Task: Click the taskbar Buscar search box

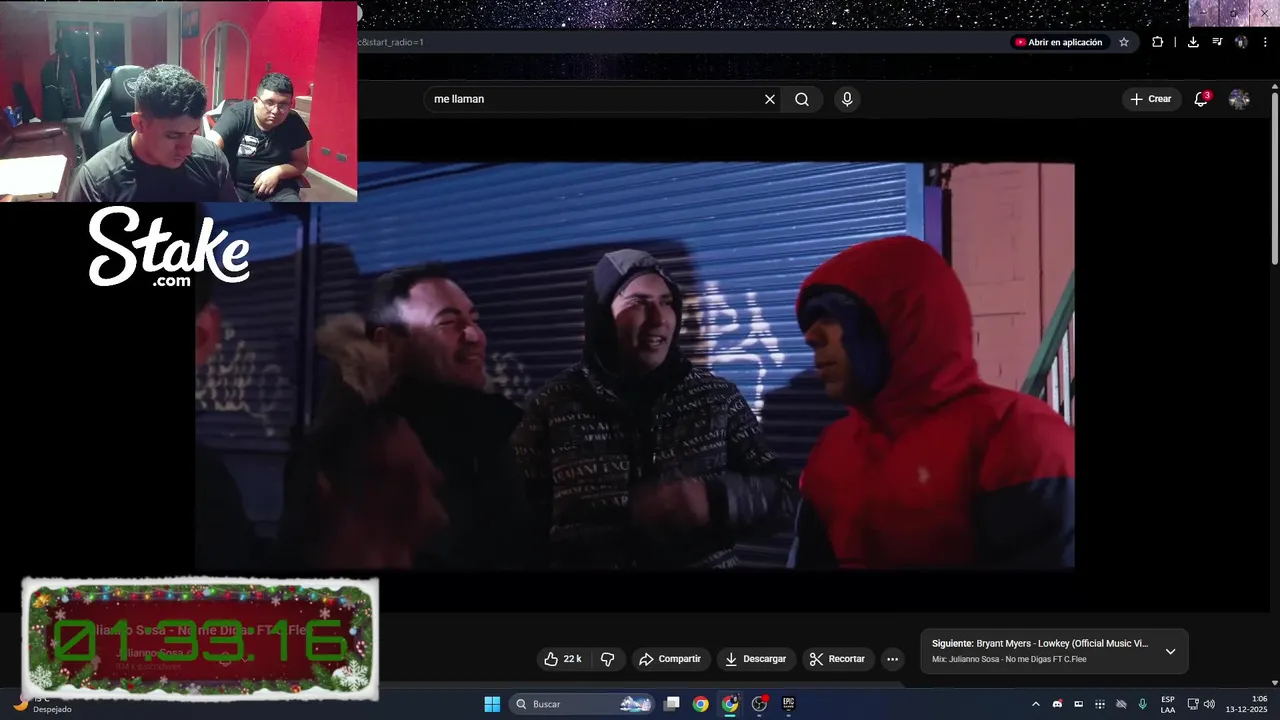Action: 582,704
